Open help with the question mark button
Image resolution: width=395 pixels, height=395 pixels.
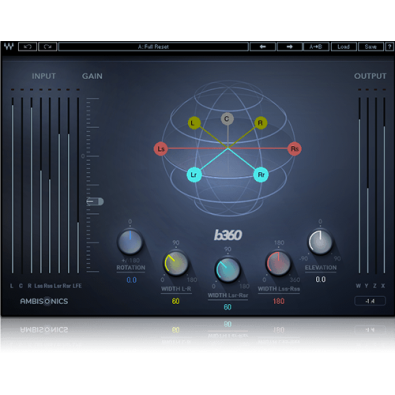coord(389,47)
